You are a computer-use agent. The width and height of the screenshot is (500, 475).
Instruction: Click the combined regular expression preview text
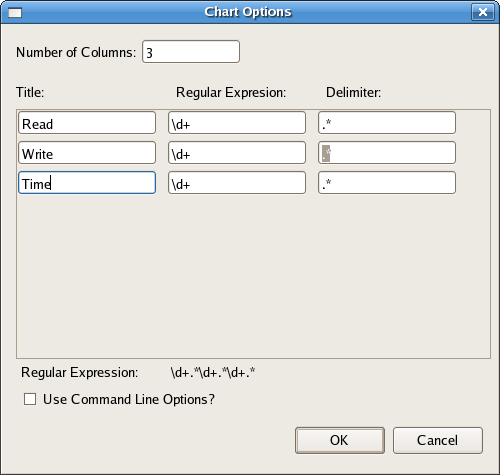pos(213,372)
